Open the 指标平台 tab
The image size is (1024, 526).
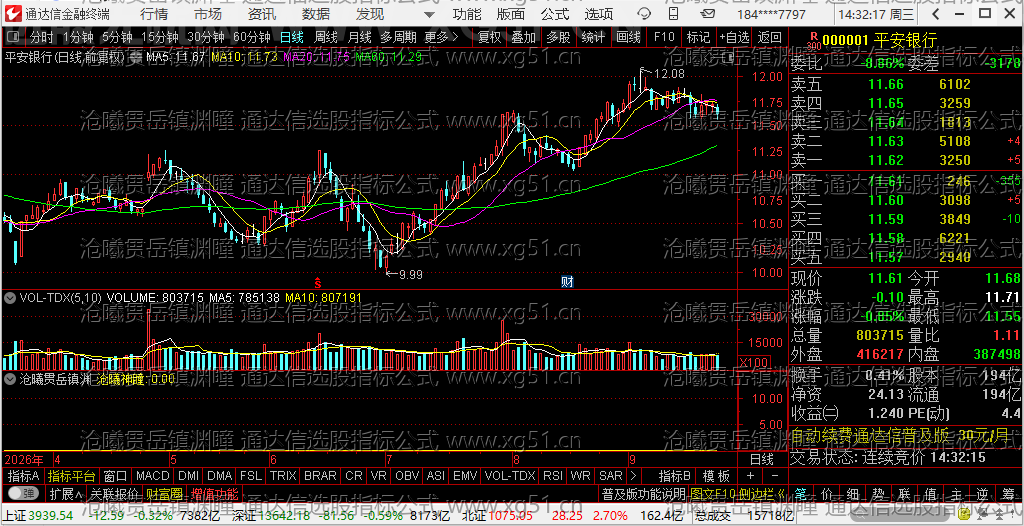[x=72, y=475]
